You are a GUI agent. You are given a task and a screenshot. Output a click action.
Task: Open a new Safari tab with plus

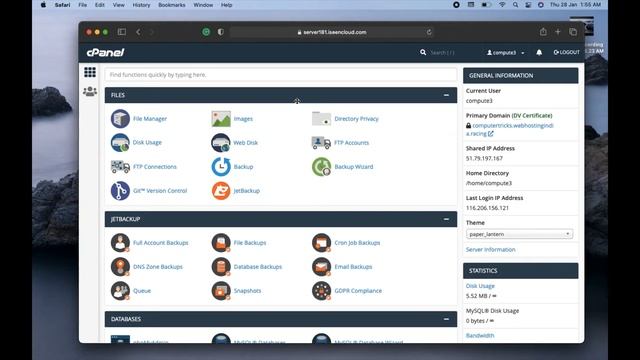coord(558,32)
